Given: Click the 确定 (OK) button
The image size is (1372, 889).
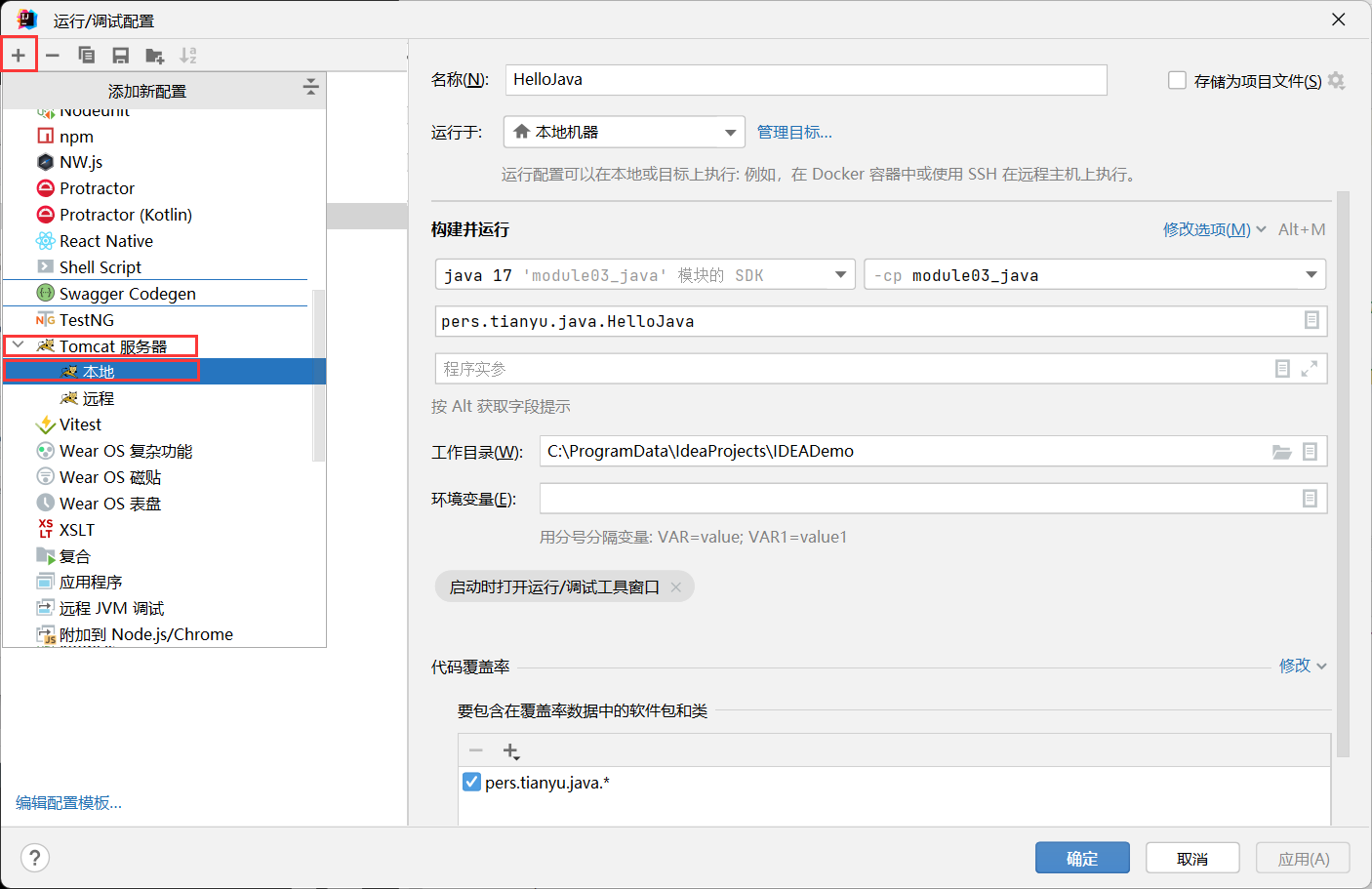Looking at the screenshot, I should pyautogui.click(x=1082, y=858).
